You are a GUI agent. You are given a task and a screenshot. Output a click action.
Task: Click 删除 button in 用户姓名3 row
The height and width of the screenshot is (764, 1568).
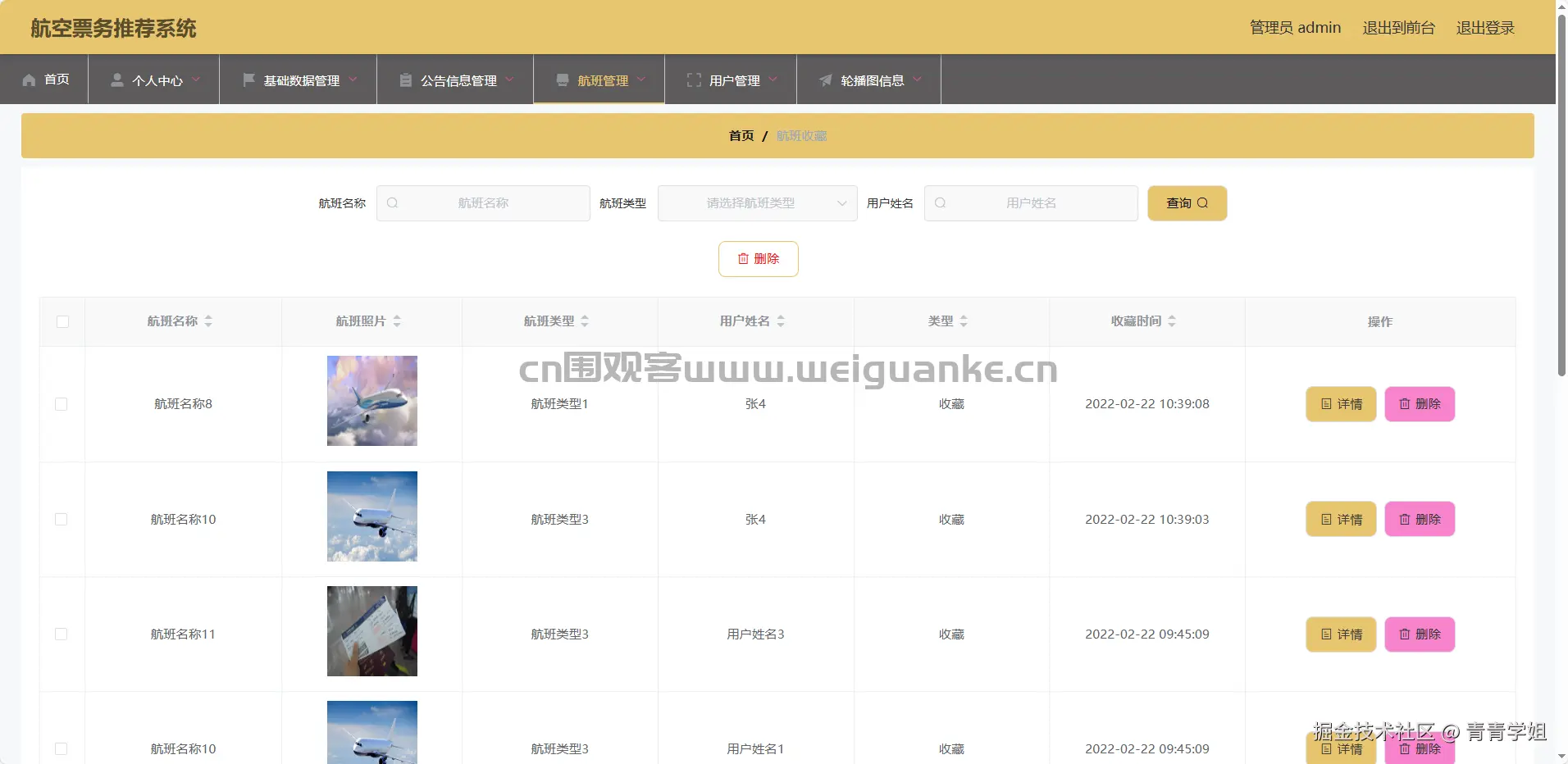pyautogui.click(x=1420, y=634)
